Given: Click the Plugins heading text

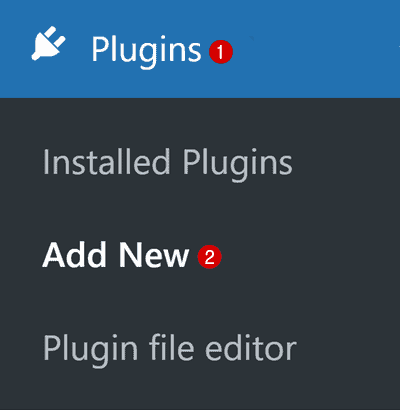Looking at the screenshot, I should (146, 51).
